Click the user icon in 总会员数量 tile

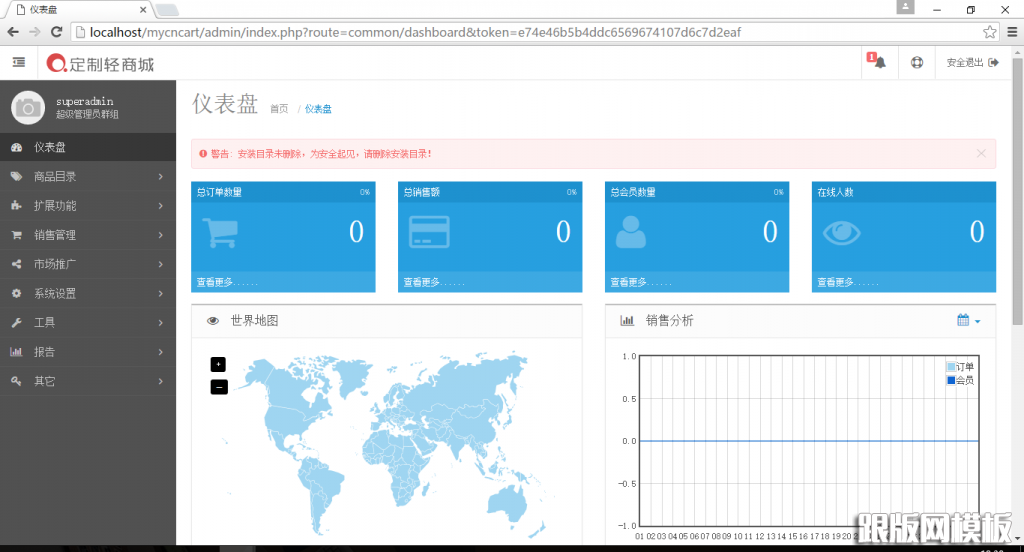pos(631,232)
